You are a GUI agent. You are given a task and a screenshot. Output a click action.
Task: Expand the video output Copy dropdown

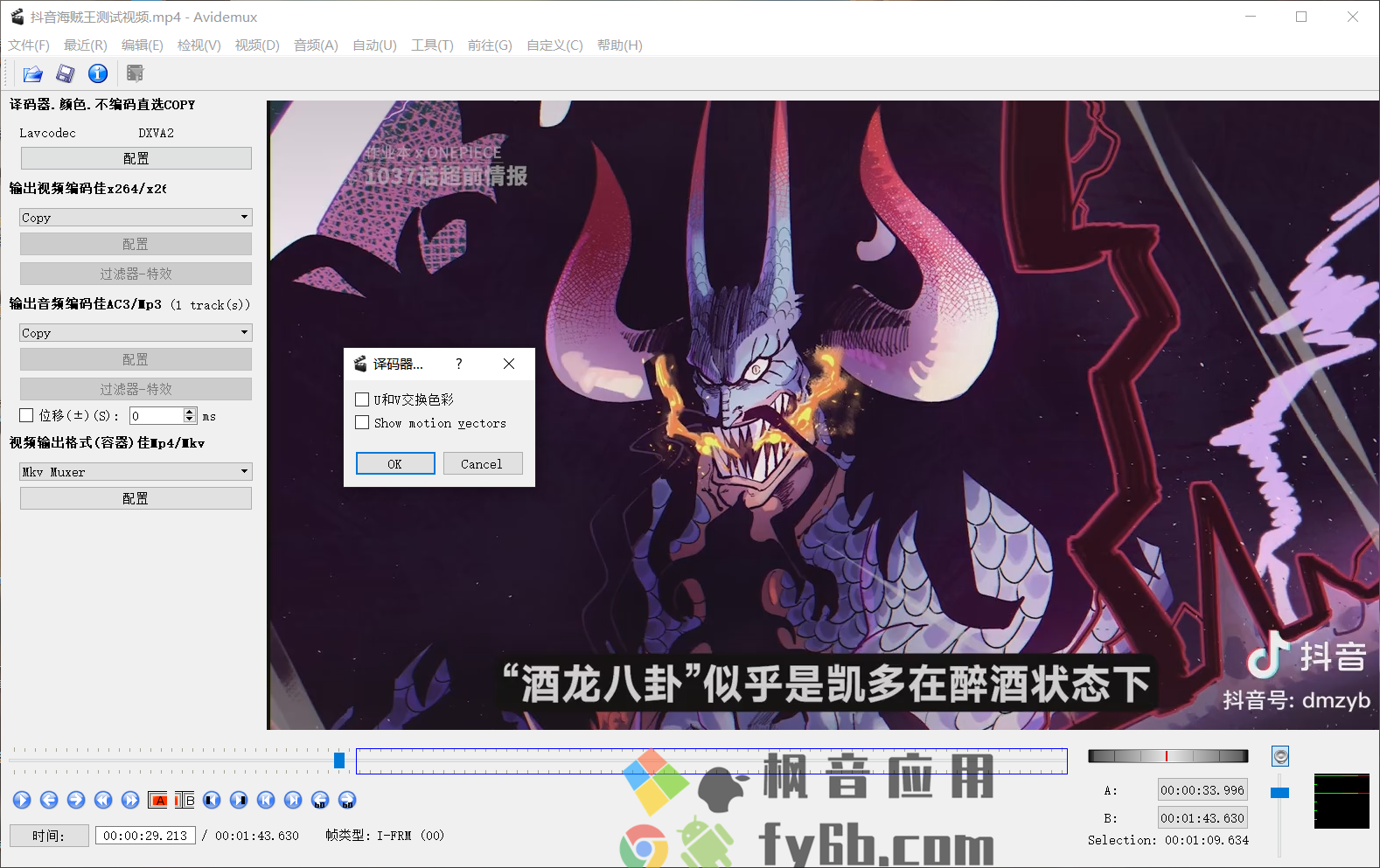(x=136, y=217)
